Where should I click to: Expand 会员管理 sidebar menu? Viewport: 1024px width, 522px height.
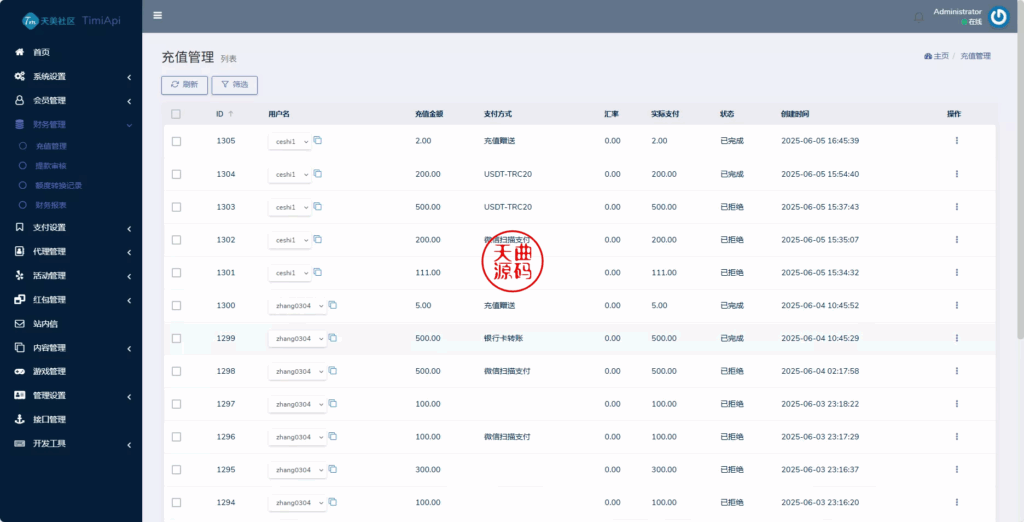[71, 101]
